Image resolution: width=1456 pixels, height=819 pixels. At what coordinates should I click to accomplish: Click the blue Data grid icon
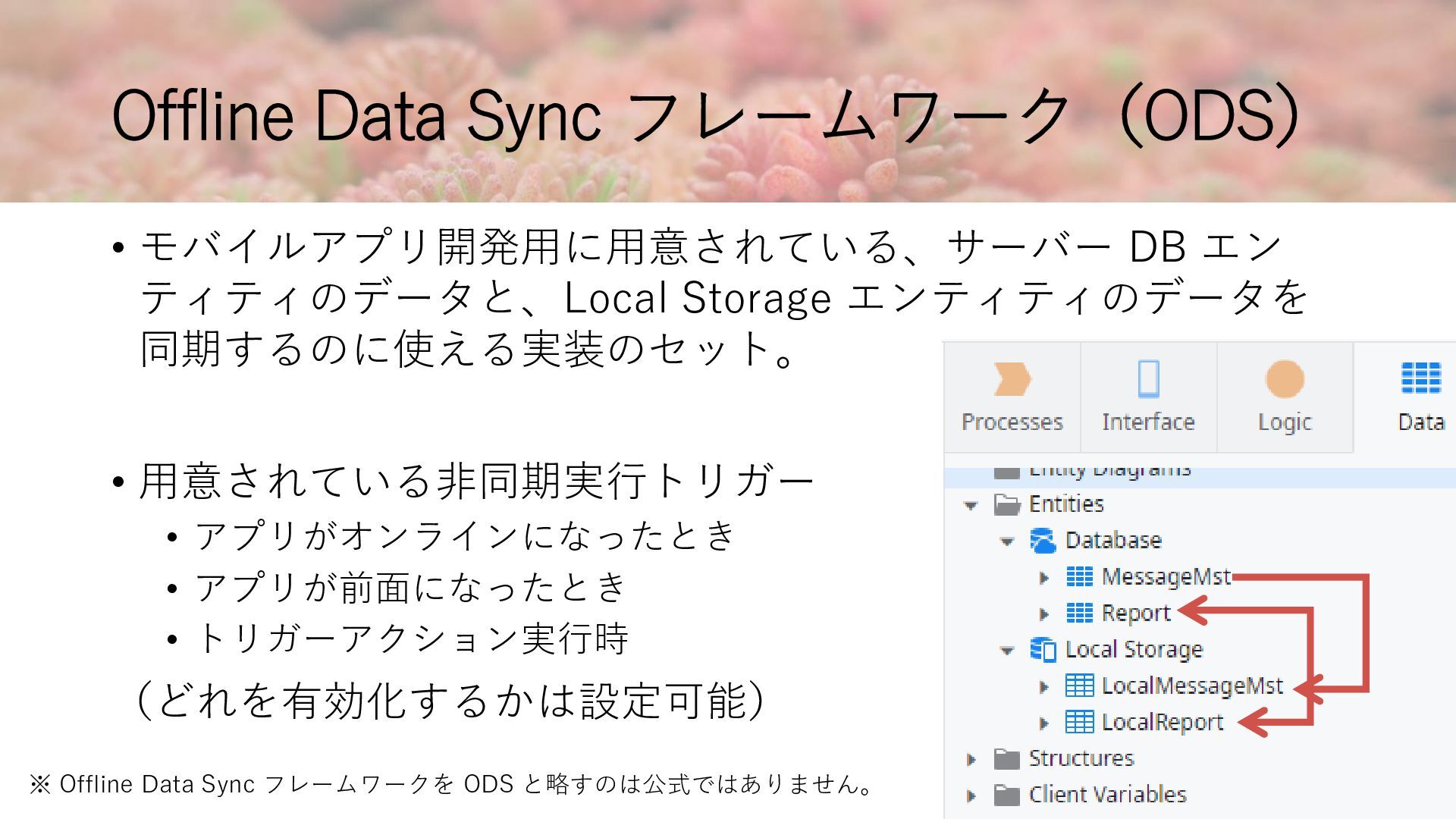tap(1420, 378)
